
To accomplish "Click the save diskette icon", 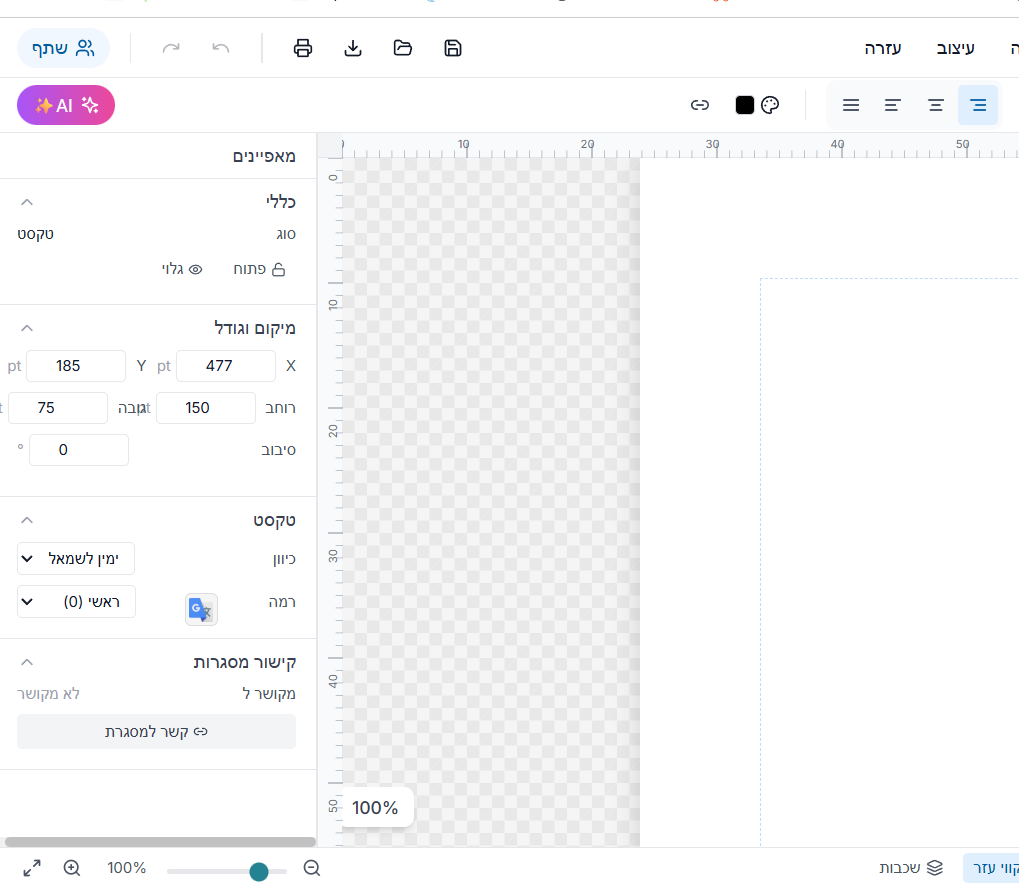I will [x=453, y=48].
